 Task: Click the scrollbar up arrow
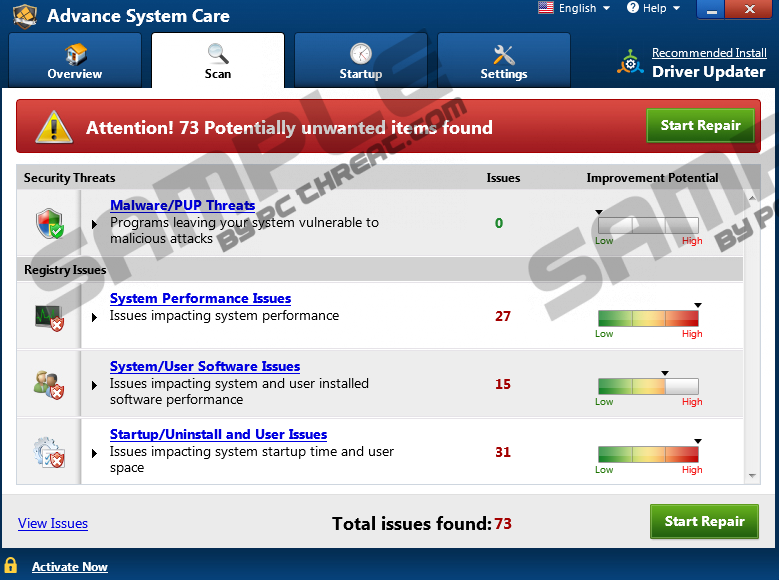click(x=752, y=198)
